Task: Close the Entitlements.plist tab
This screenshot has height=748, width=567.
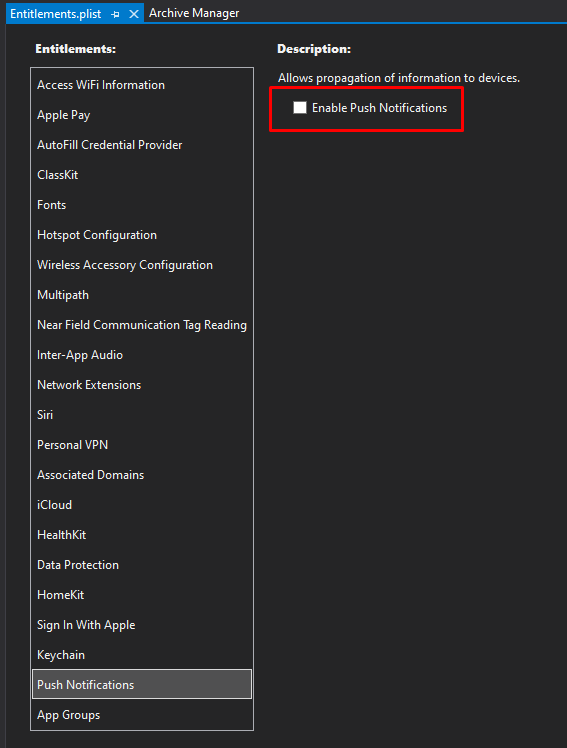Action: pos(134,14)
